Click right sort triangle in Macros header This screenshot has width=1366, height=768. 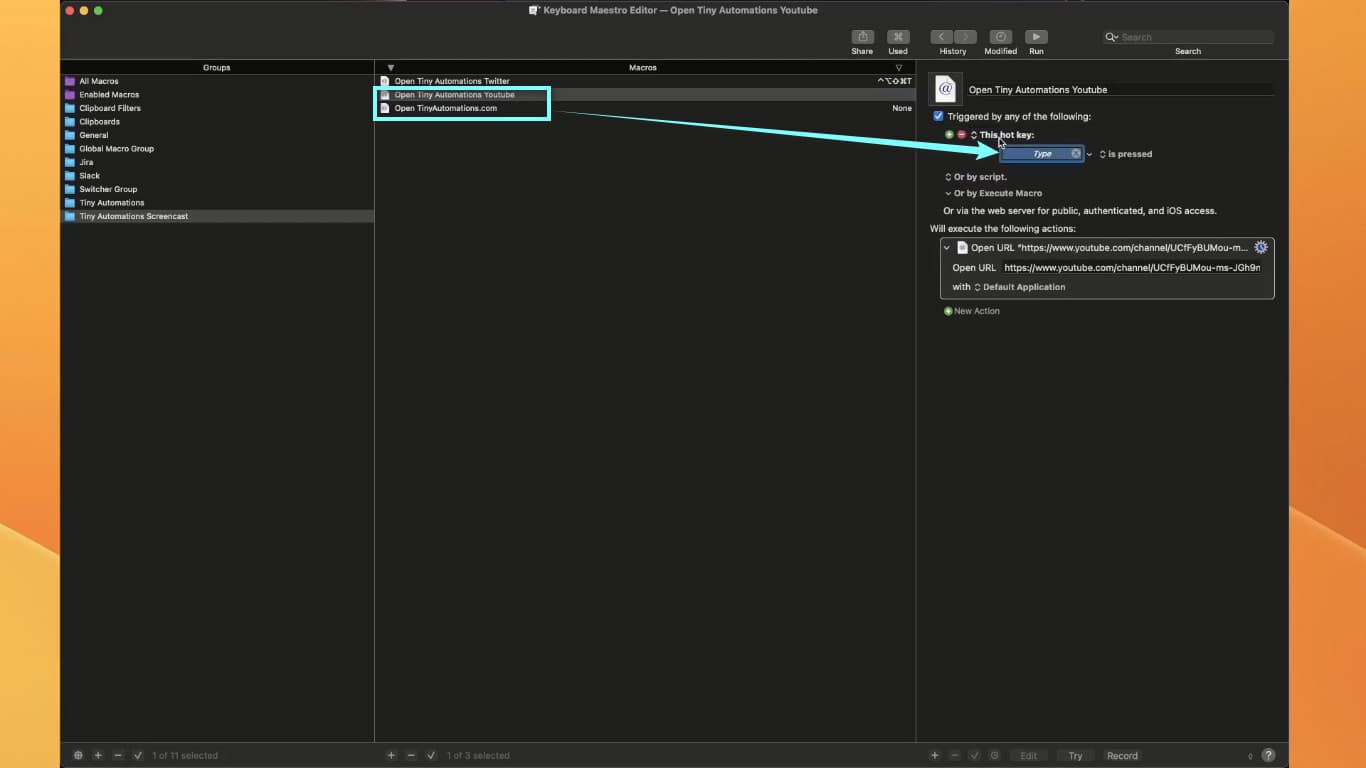[899, 67]
